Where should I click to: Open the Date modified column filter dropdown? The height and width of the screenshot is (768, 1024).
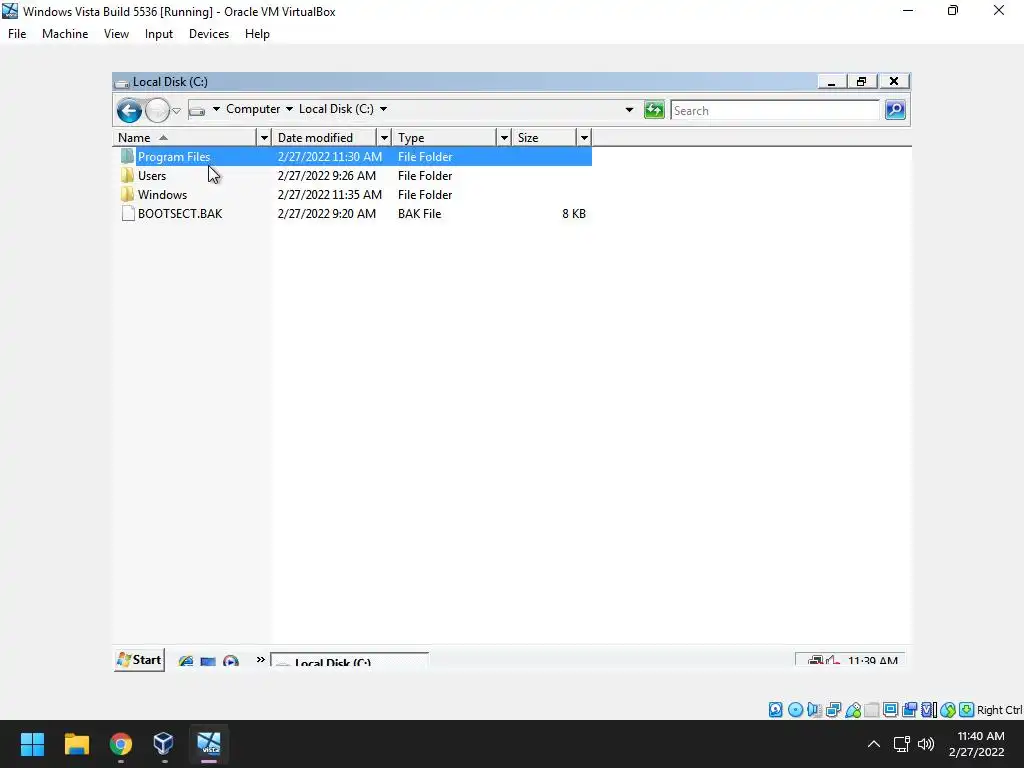point(385,138)
